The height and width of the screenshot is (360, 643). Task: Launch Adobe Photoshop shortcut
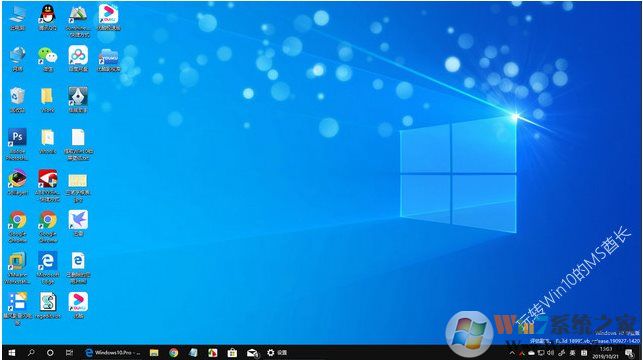[17, 144]
